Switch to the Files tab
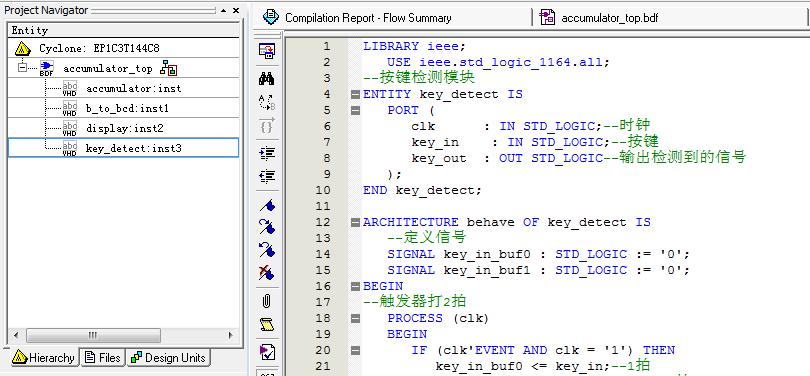Screen dimensions: 810x376 click(103, 357)
